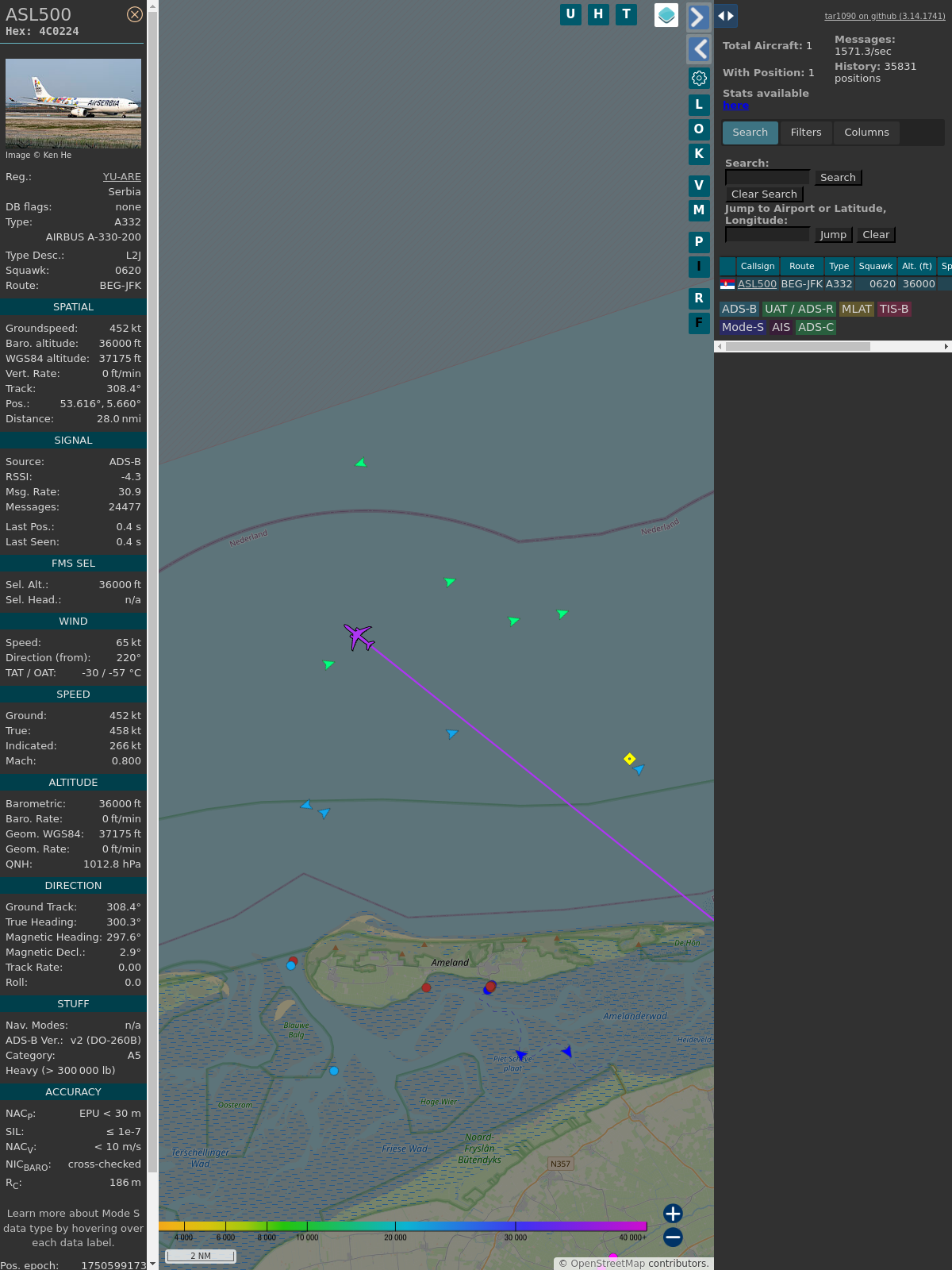
Task: Click the Clear Search button
Action: (x=764, y=194)
